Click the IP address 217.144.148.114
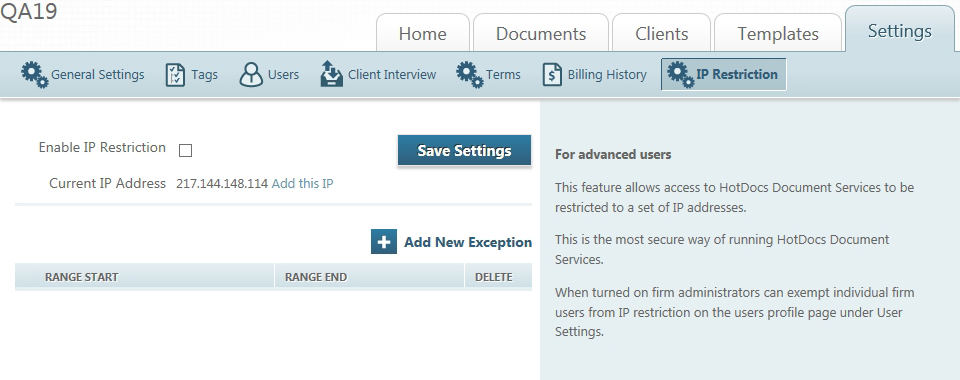Screen dimensions: 960x380 (x=222, y=184)
